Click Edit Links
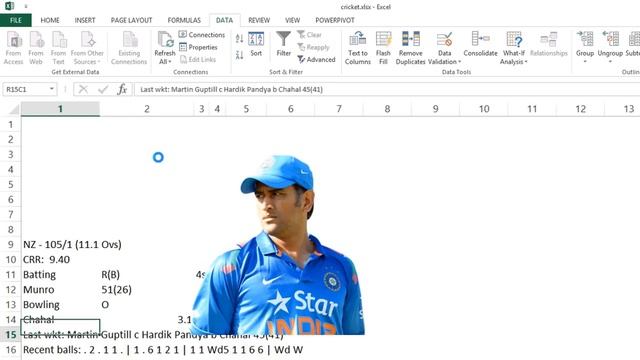The image size is (640, 360). point(198,60)
